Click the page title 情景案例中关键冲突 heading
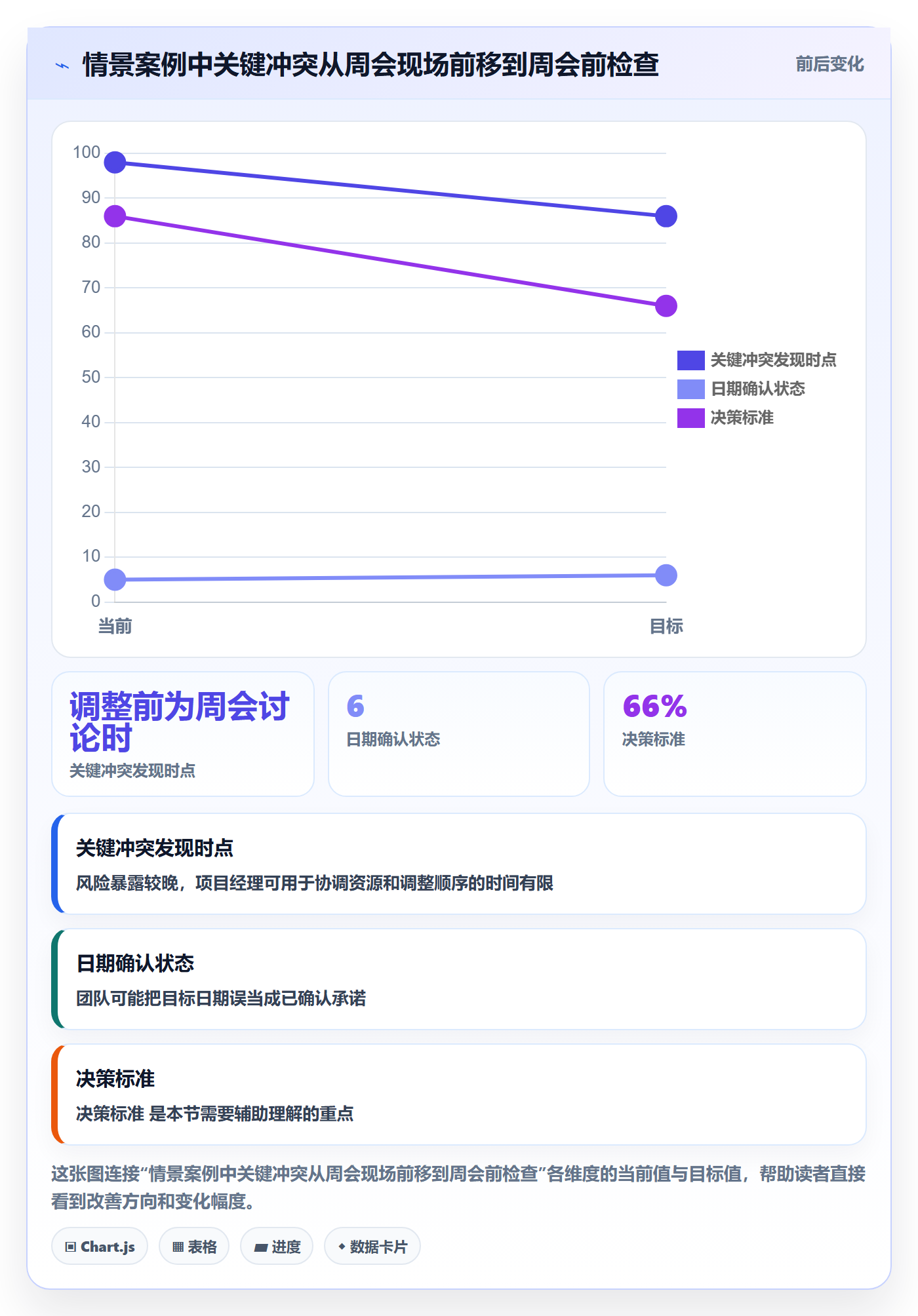The height and width of the screenshot is (1316, 918). tap(370, 65)
